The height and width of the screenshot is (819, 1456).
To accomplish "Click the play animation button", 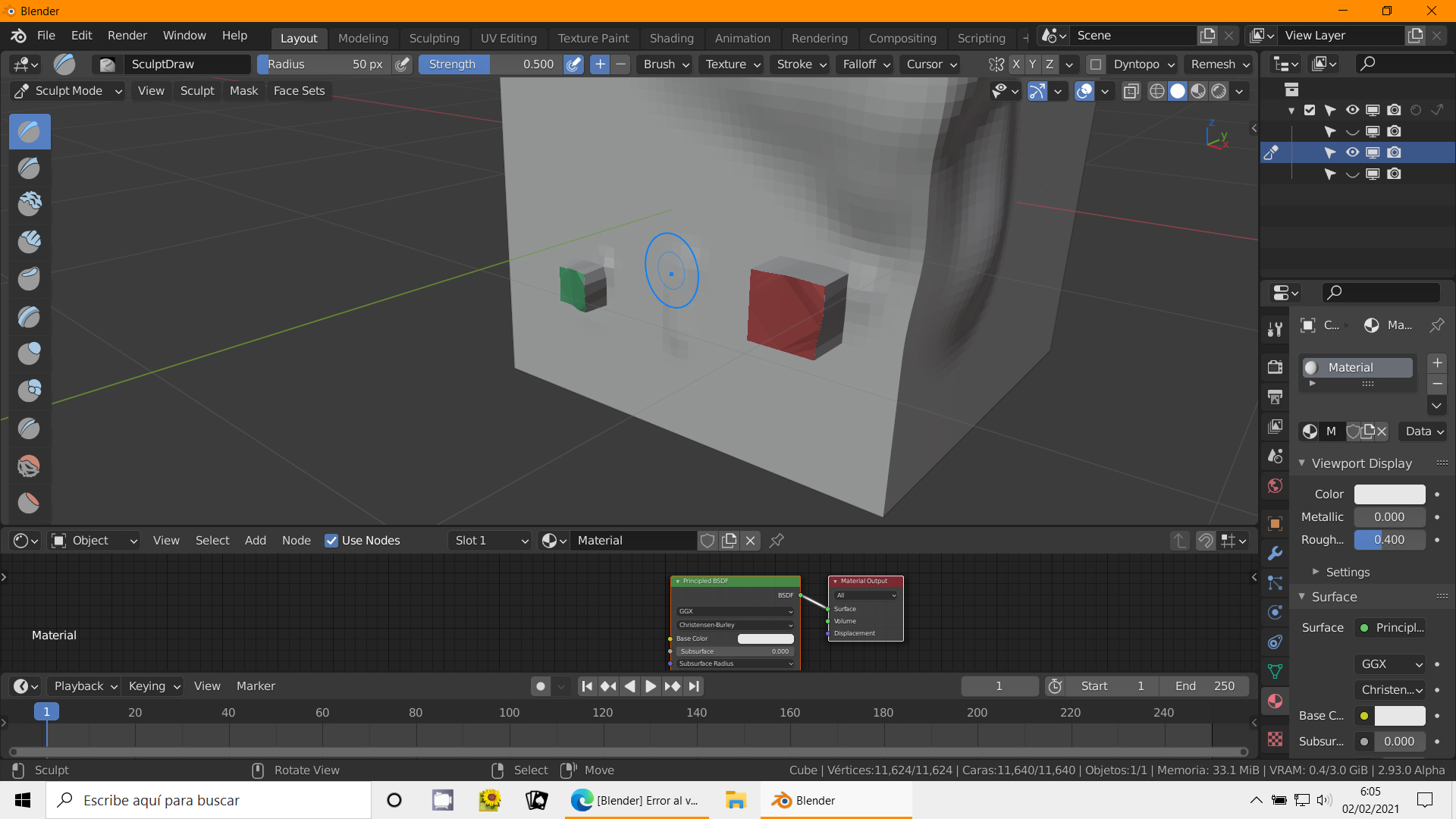I will (651, 686).
